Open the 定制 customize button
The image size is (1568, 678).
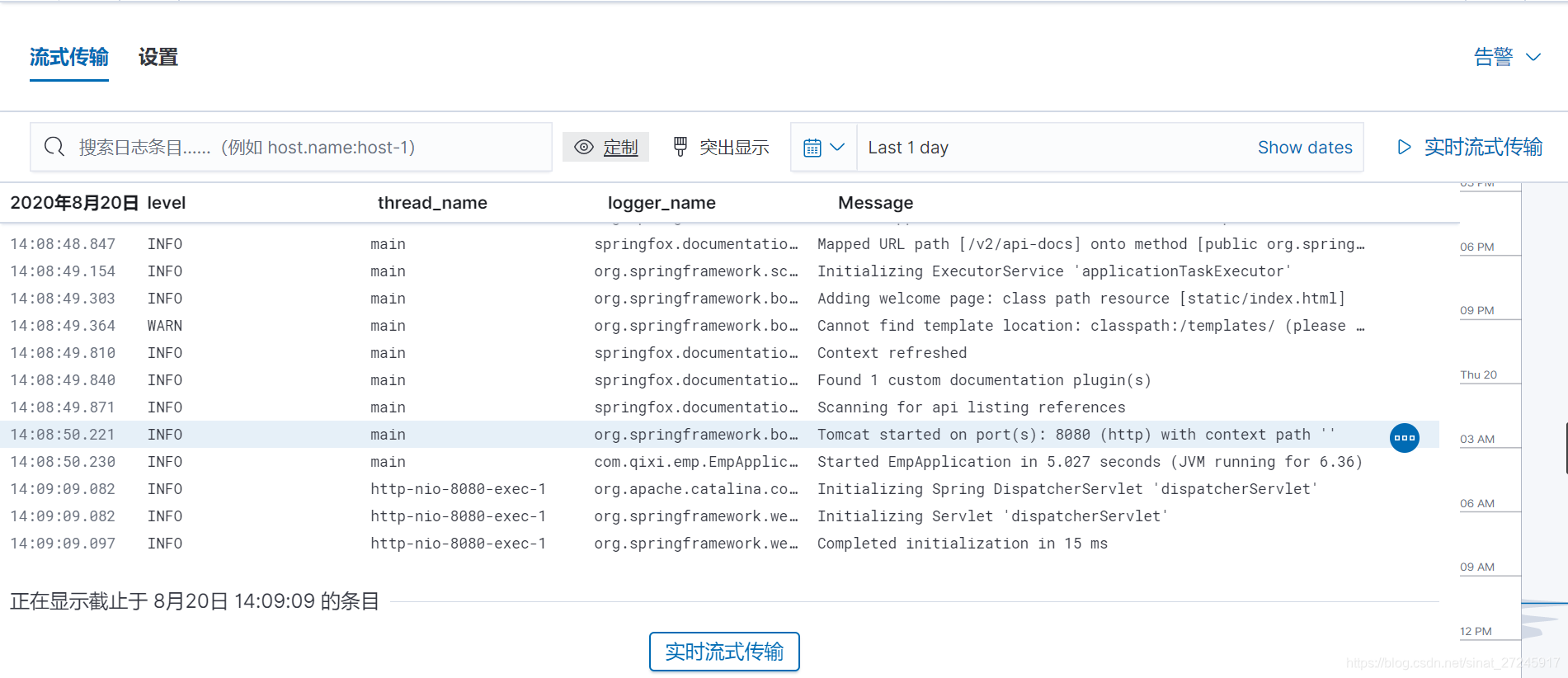[x=606, y=147]
